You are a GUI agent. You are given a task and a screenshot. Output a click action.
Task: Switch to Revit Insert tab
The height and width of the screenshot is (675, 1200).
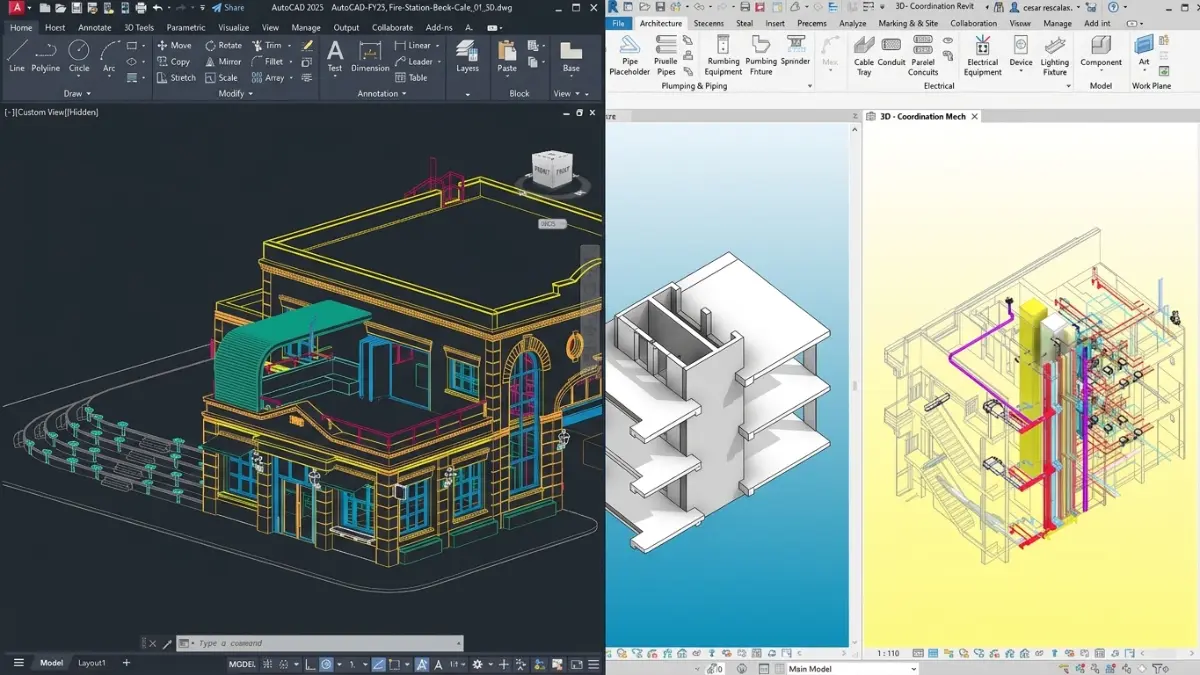775,23
